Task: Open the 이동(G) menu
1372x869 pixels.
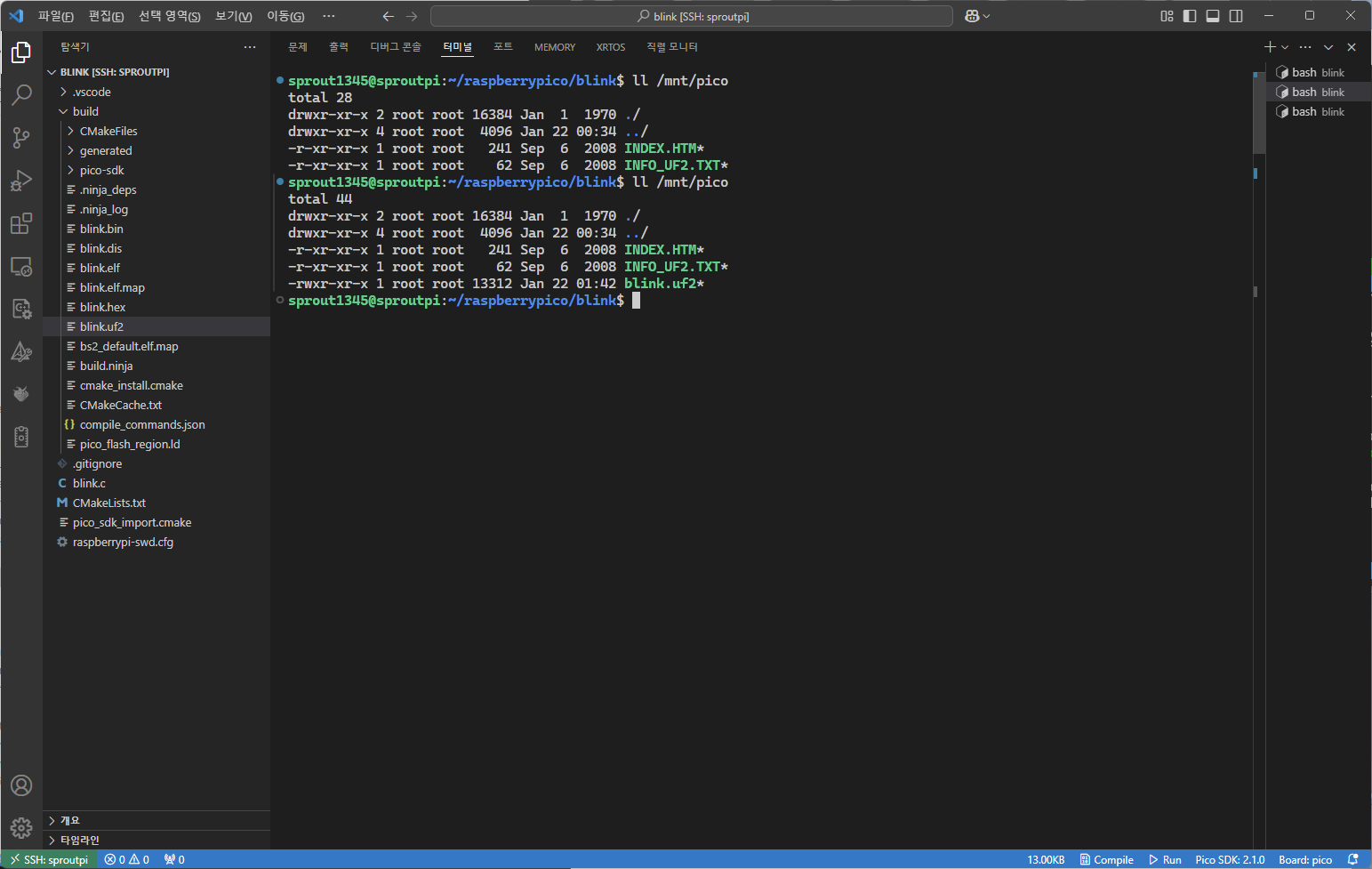Action: click(x=285, y=16)
